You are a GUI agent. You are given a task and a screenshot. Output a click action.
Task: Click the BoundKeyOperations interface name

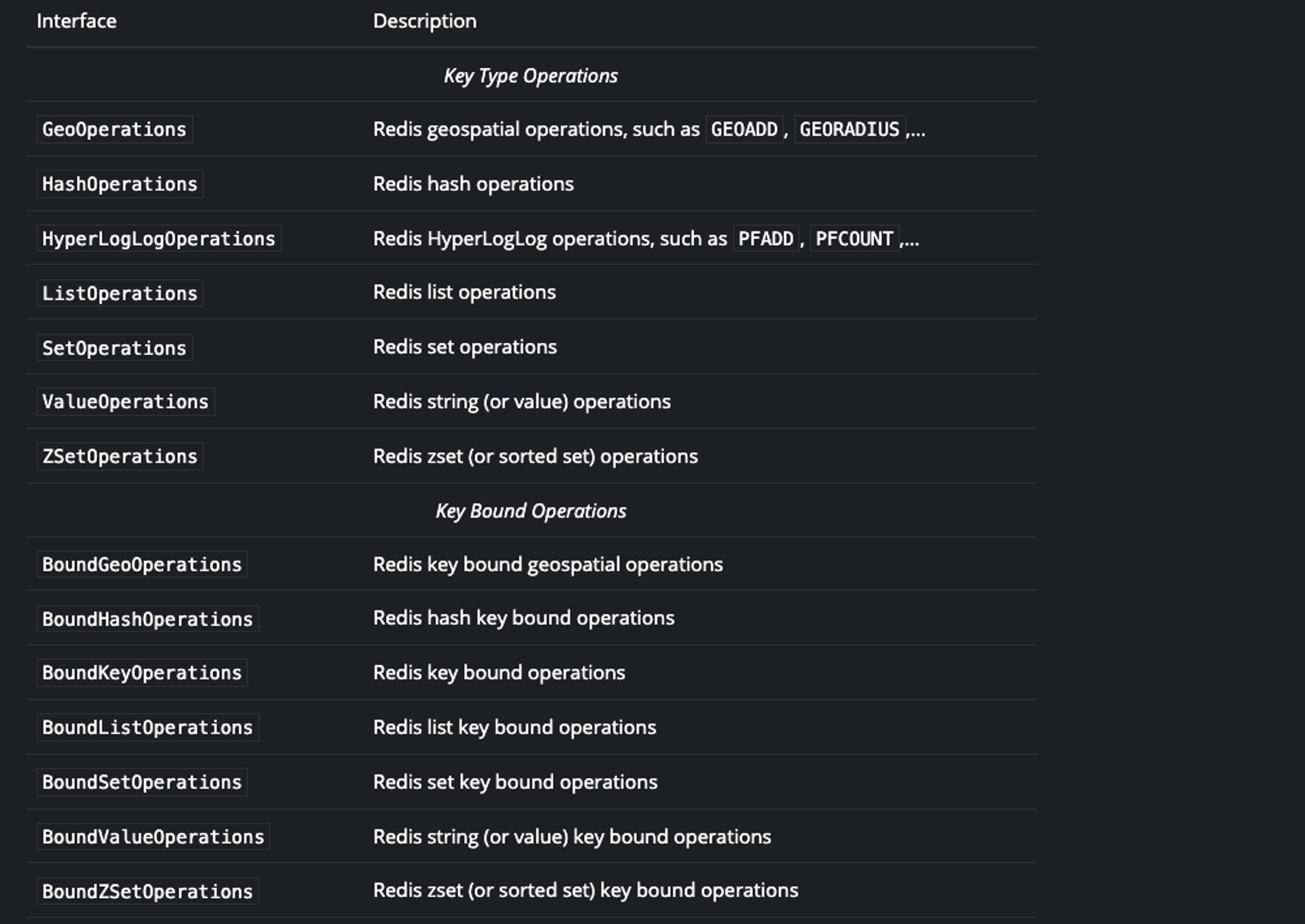point(141,673)
